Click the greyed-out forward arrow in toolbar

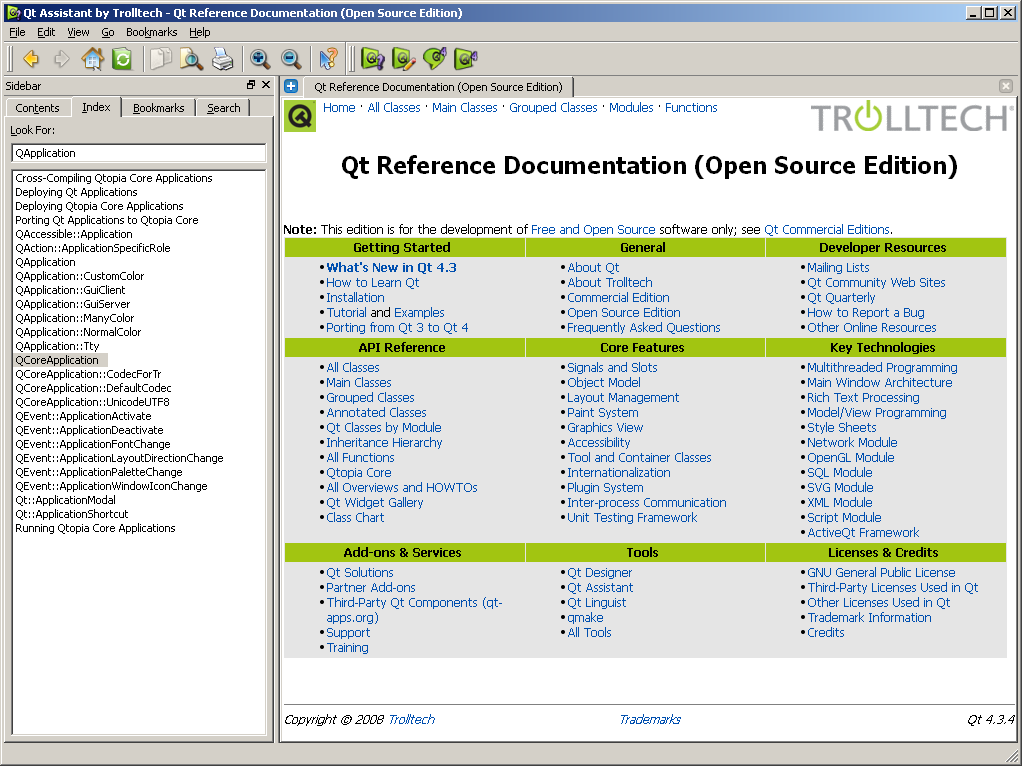coord(62,59)
